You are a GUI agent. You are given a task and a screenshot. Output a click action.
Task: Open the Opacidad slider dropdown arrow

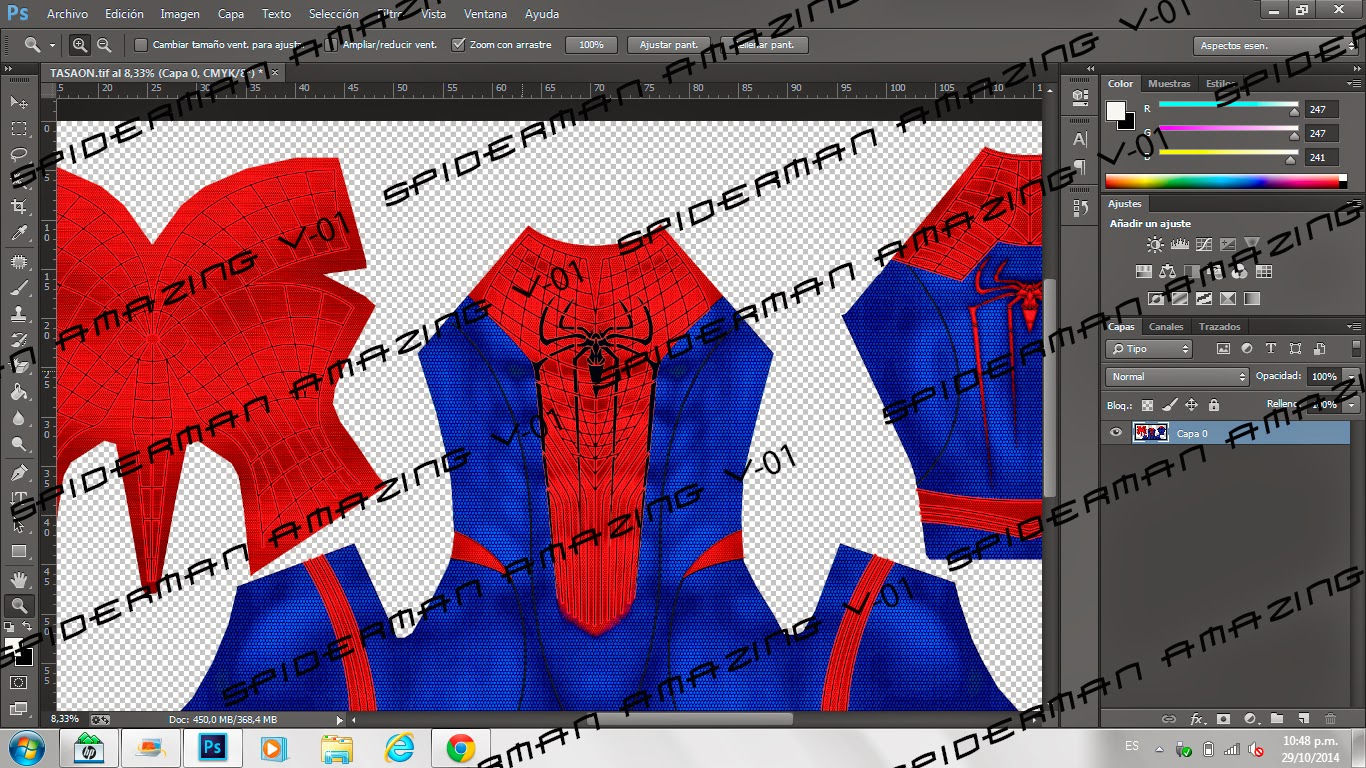1352,377
